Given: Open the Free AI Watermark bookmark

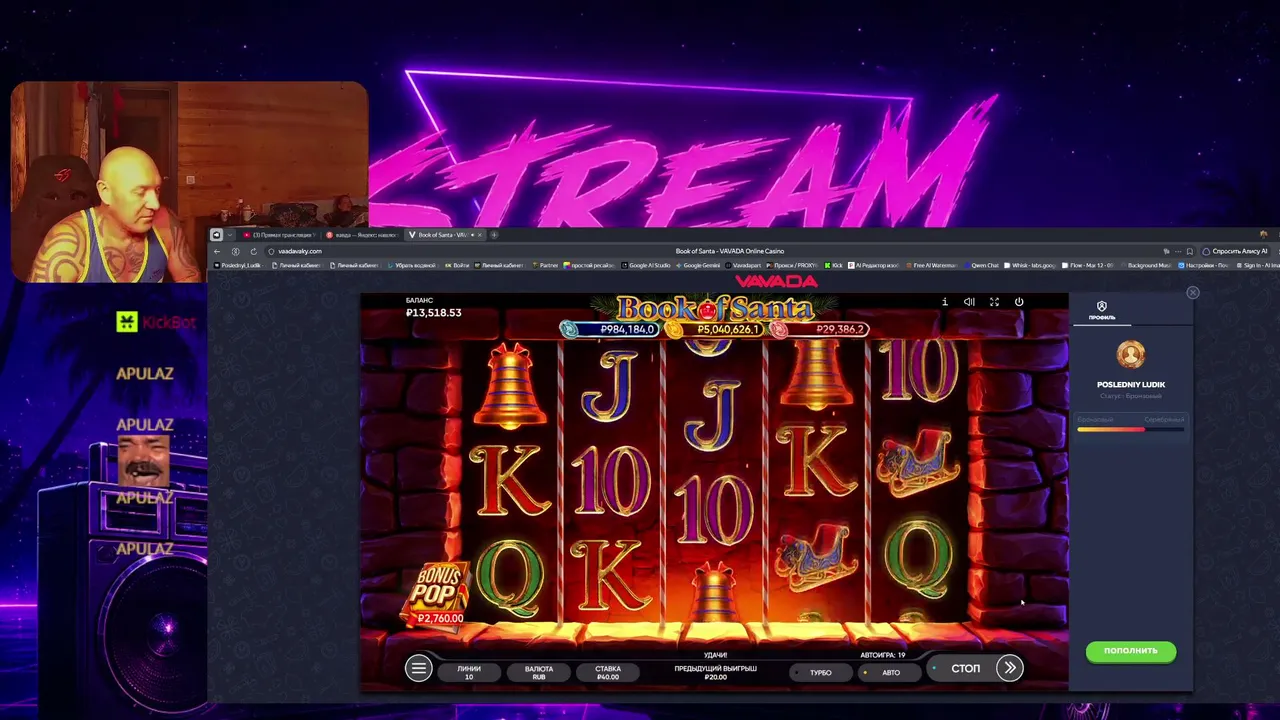Looking at the screenshot, I should point(932,265).
